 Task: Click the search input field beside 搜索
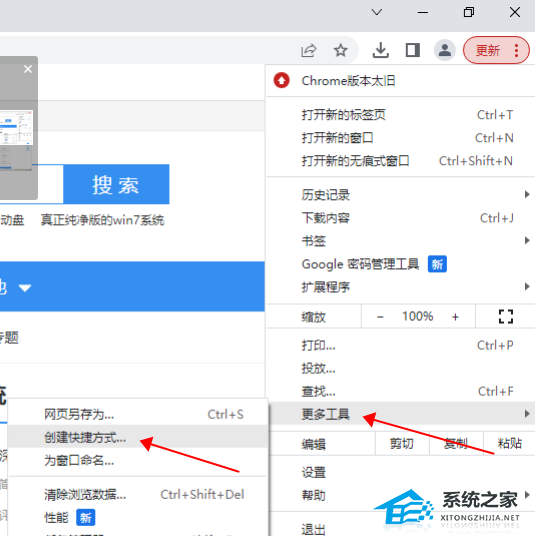50,184
